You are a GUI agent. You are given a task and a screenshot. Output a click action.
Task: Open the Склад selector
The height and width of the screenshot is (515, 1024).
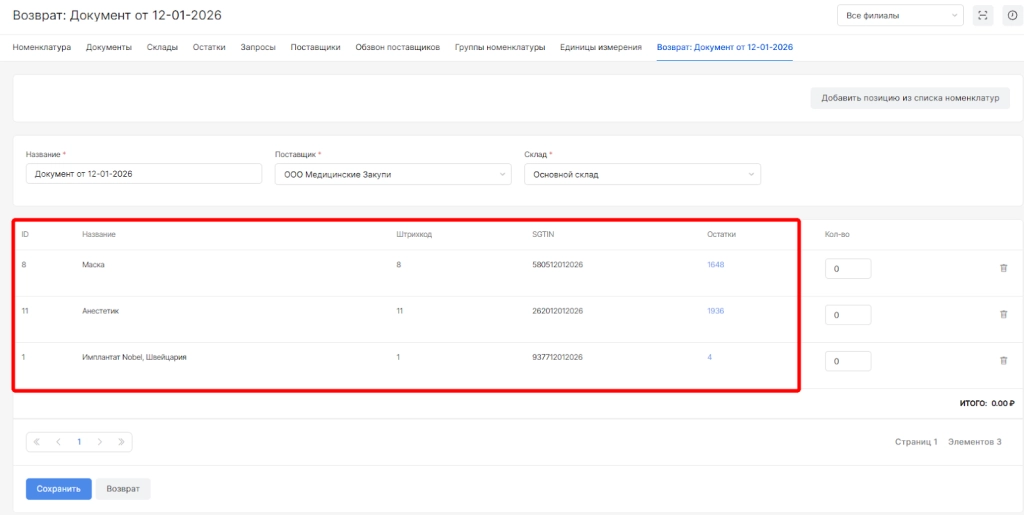(x=642, y=174)
